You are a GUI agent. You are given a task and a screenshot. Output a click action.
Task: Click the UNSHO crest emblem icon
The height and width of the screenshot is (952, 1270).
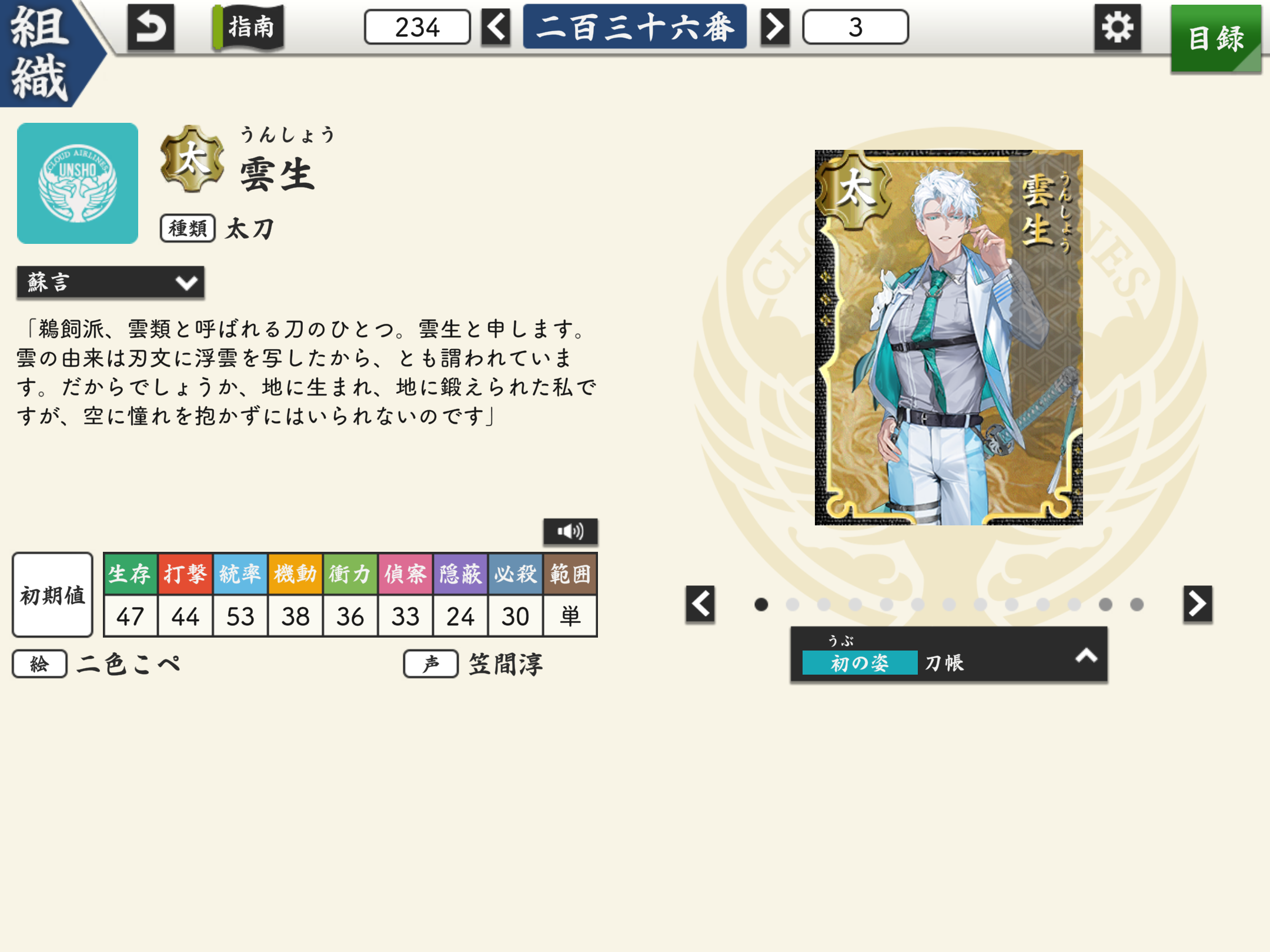click(x=78, y=183)
